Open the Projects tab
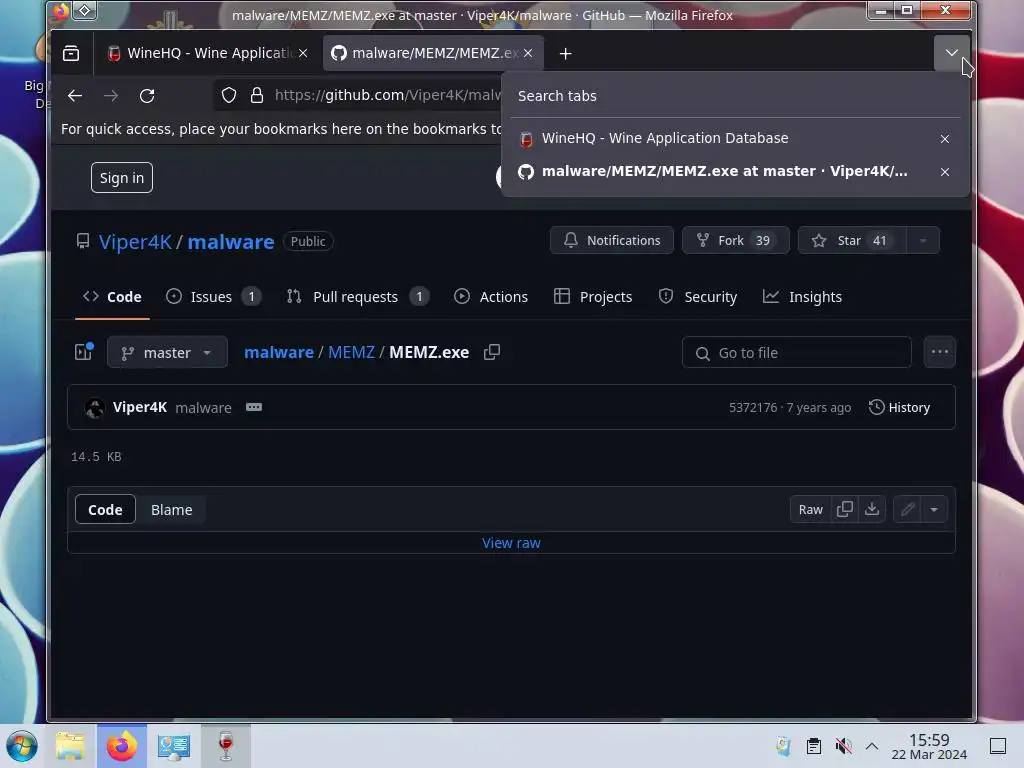This screenshot has width=1024, height=768. coord(593,297)
